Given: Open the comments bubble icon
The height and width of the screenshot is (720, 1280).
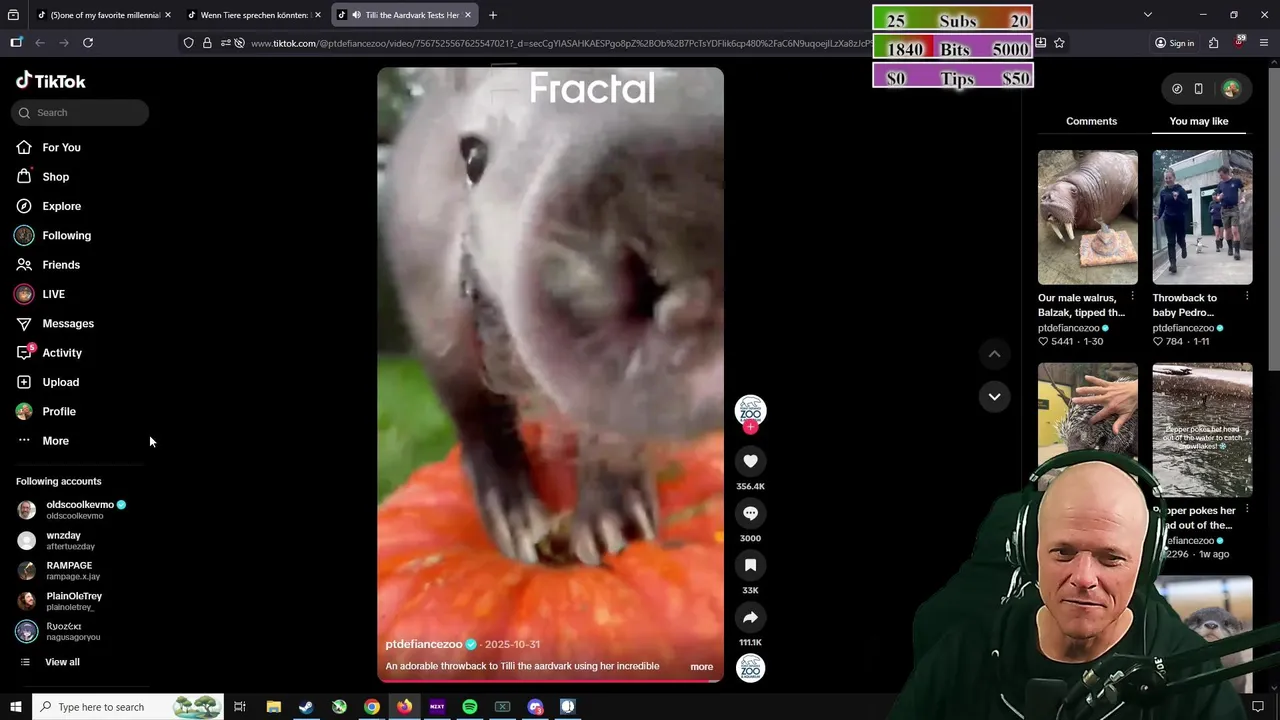Looking at the screenshot, I should pyautogui.click(x=750, y=513).
